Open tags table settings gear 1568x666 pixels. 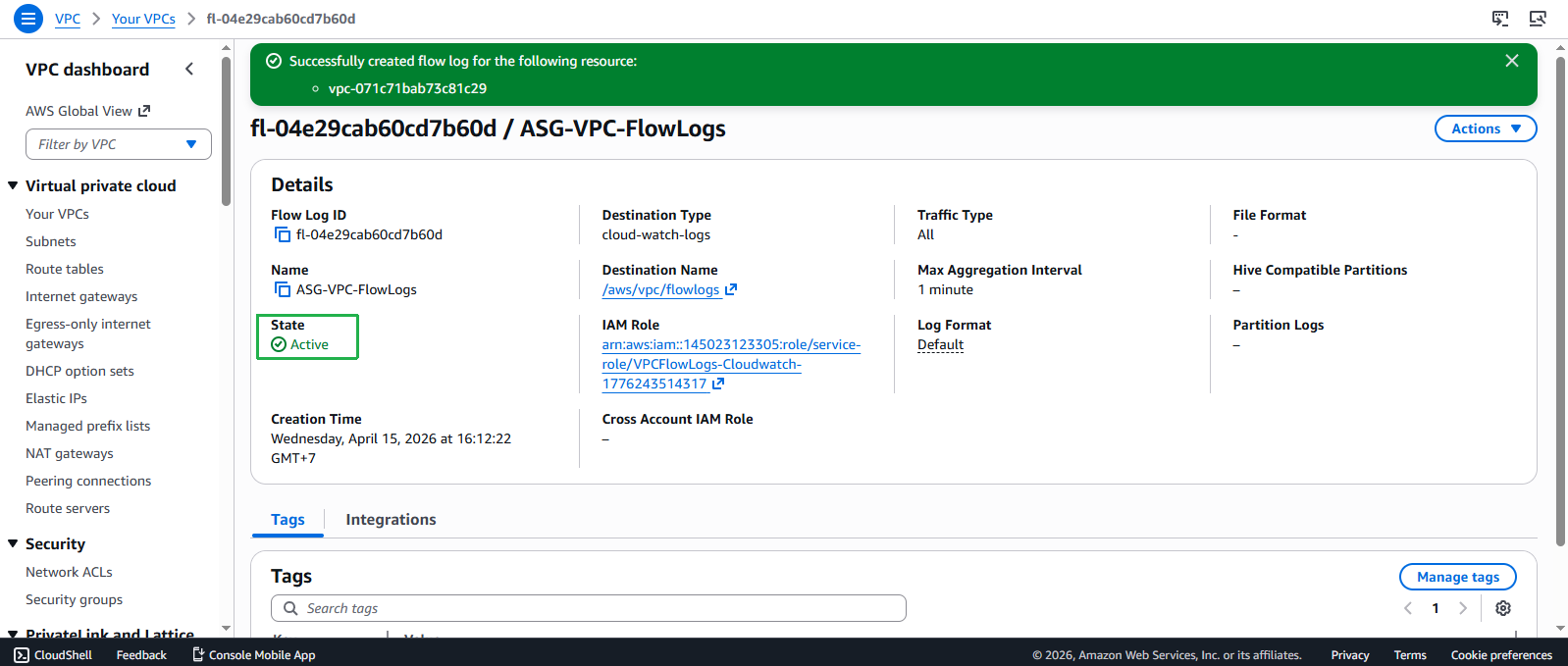click(x=1503, y=608)
